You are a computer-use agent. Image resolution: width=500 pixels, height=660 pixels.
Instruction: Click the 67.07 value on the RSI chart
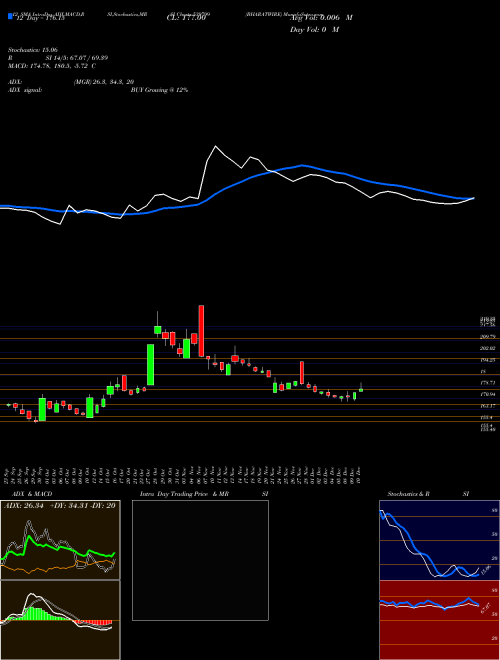[x=486, y=608]
